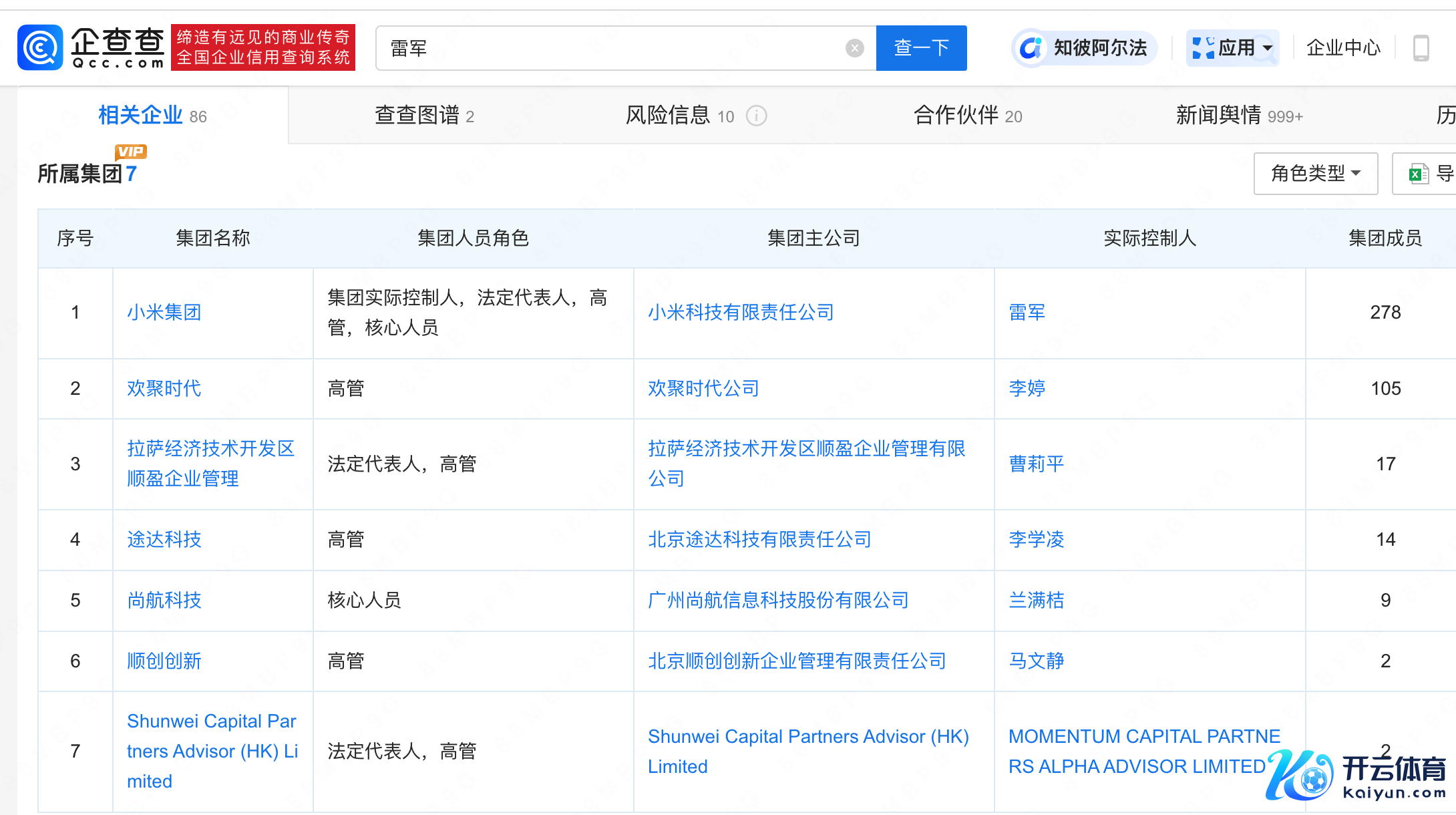
Task: Click the risk info circle icon
Action: [x=756, y=116]
